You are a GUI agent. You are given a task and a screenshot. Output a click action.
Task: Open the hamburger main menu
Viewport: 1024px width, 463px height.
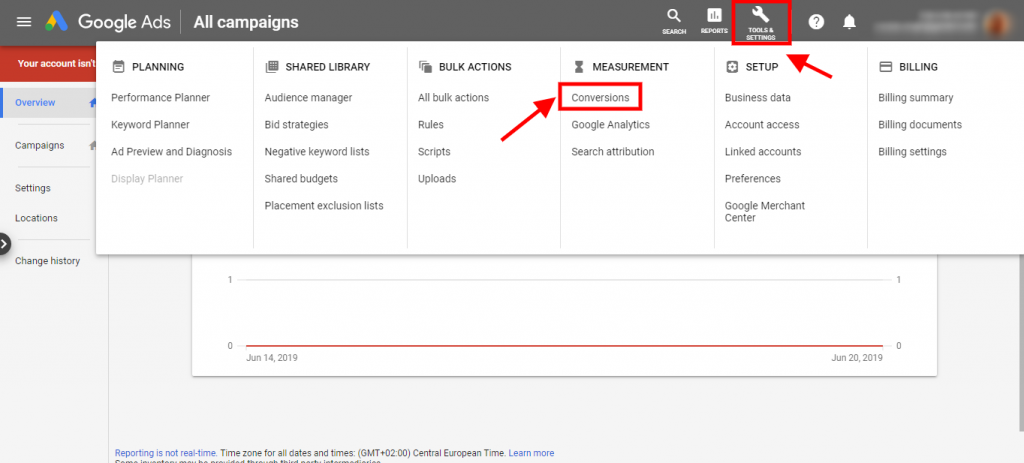(x=24, y=22)
